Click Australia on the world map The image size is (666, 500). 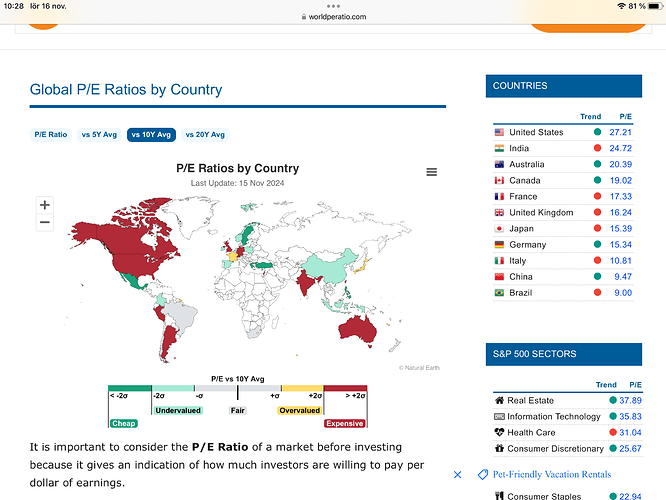tap(358, 330)
